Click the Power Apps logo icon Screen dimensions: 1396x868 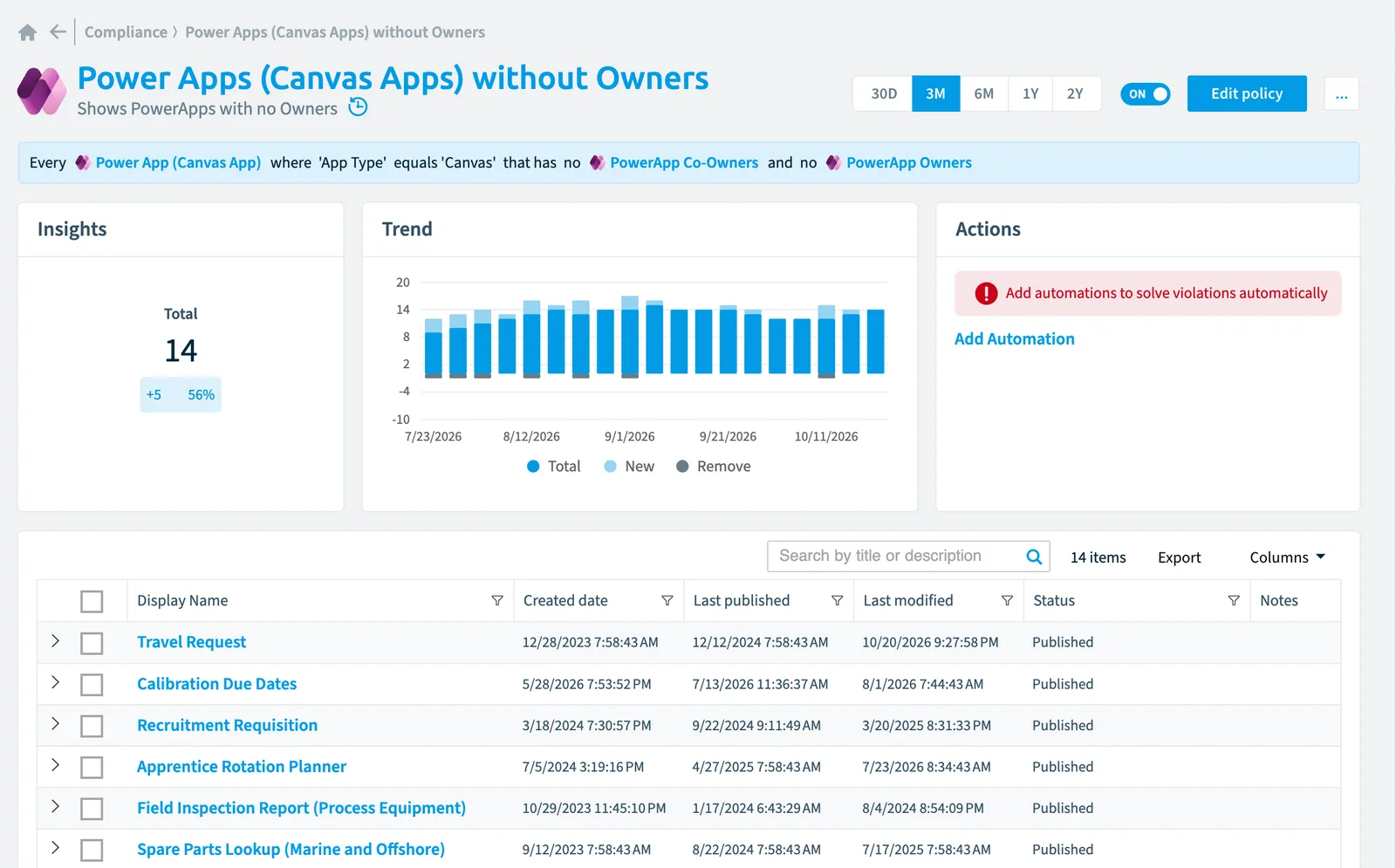tap(42, 91)
